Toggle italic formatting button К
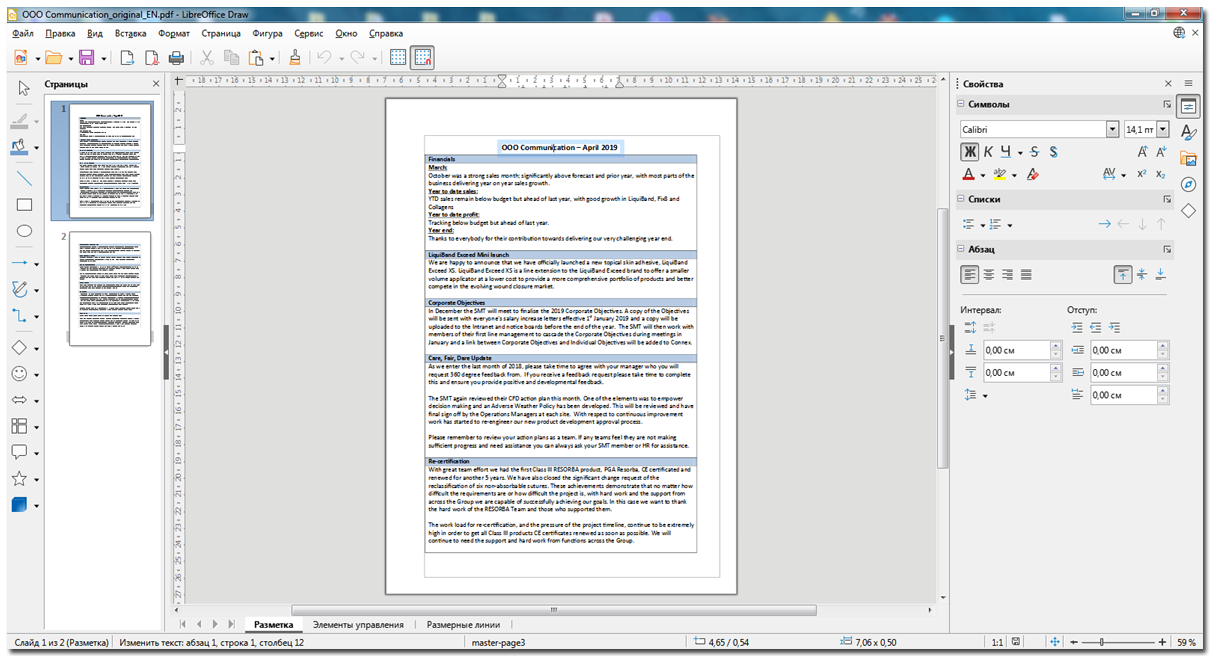Screen dimensions: 1210x656 click(x=988, y=152)
